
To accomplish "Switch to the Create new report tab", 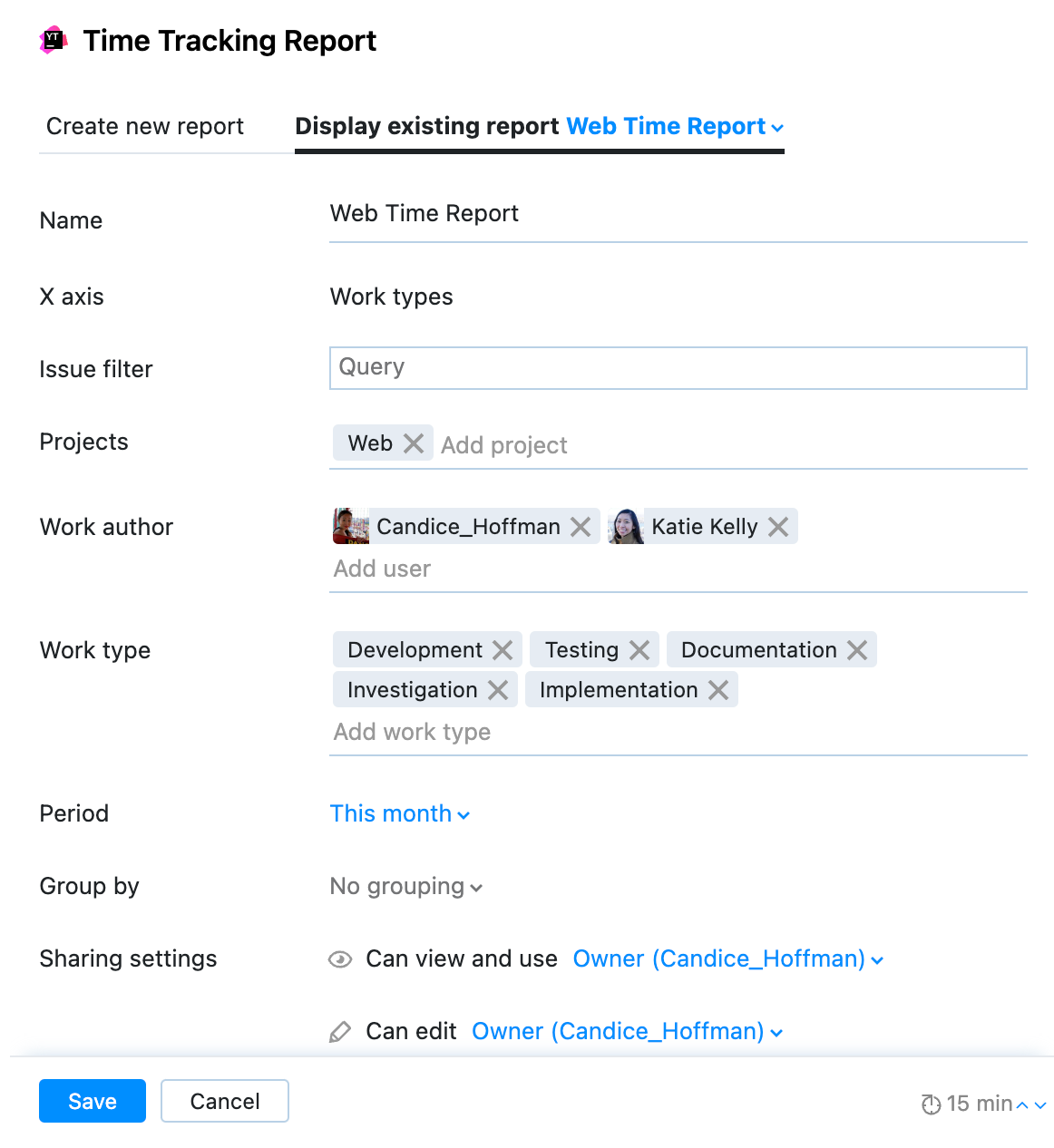I will (x=144, y=126).
